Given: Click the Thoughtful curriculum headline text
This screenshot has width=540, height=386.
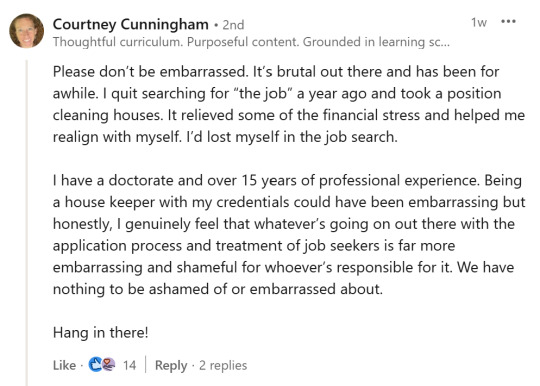Looking at the screenshot, I should [x=251, y=42].
